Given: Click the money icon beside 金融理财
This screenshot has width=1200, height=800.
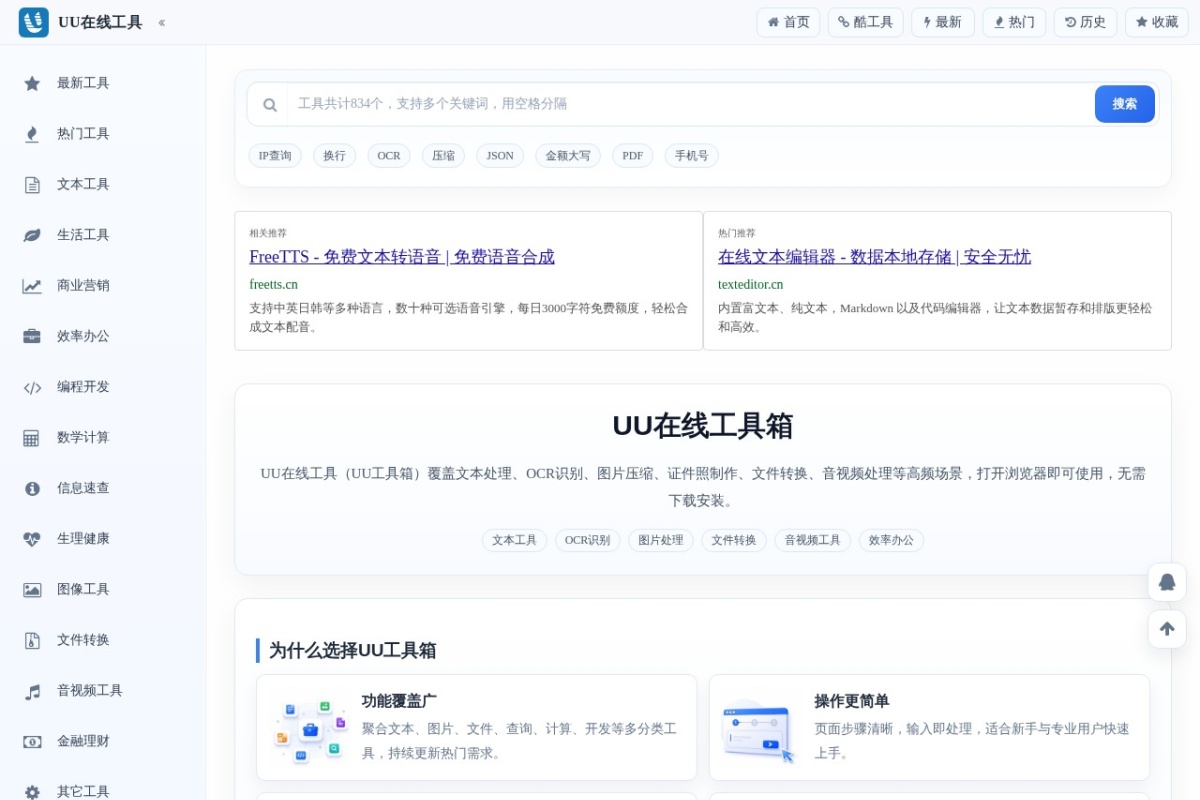Looking at the screenshot, I should tap(32, 742).
